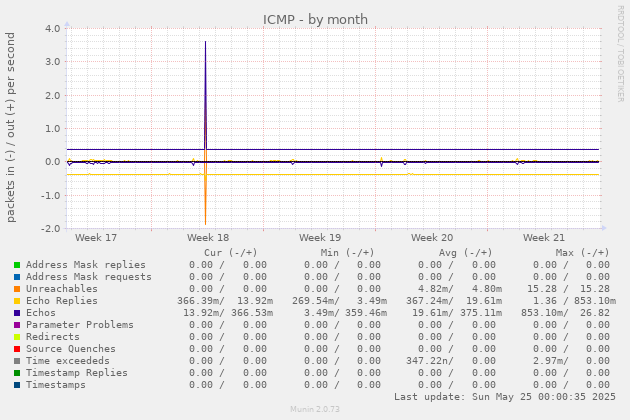Click Echos max value 26.82
The height and width of the screenshot is (420, 630).
595,313
